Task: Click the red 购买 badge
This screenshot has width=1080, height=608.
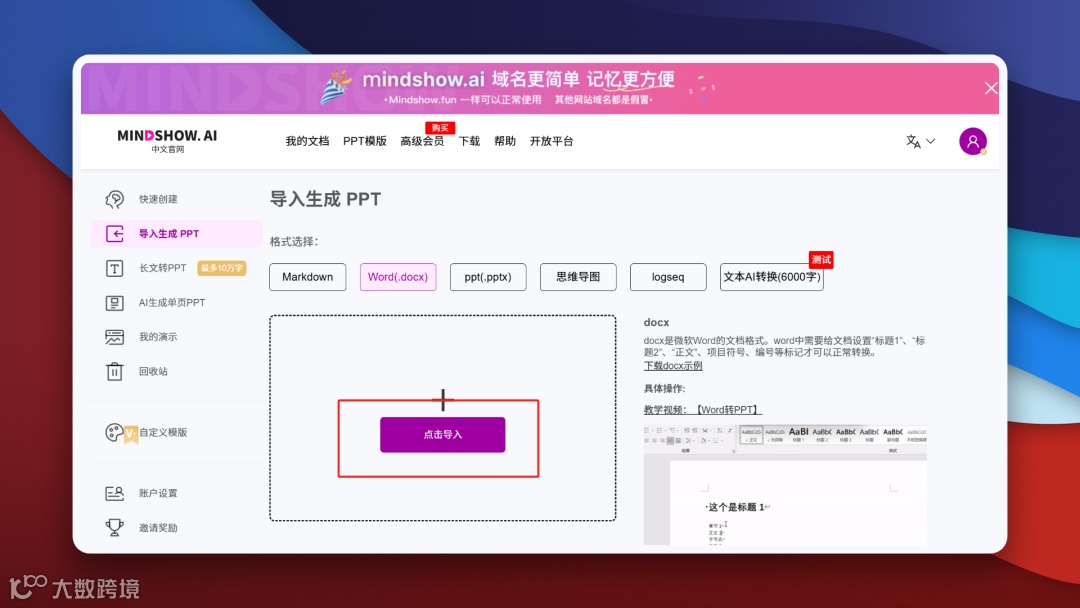Action: (440, 127)
